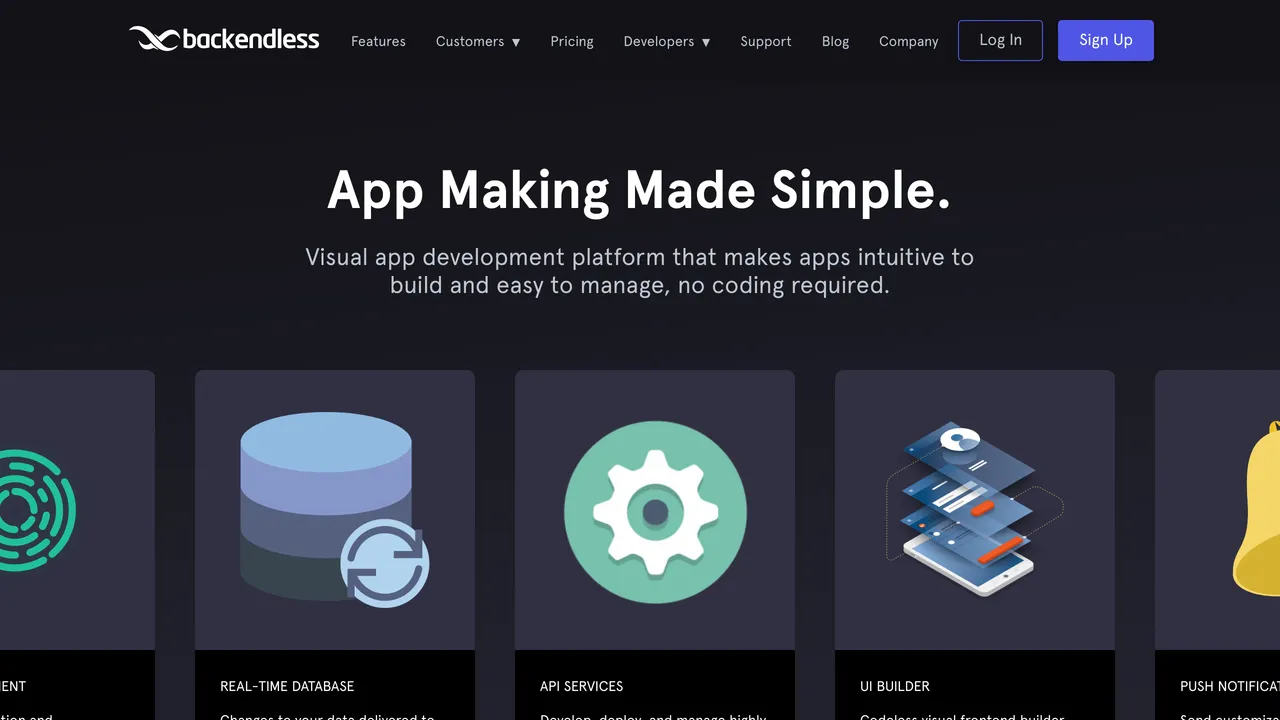
Task: Visit the Blog link
Action: click(x=835, y=41)
